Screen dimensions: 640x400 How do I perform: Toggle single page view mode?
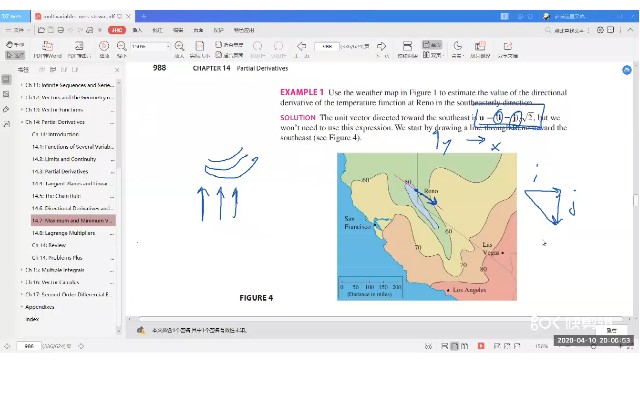pyautogui.click(x=432, y=44)
